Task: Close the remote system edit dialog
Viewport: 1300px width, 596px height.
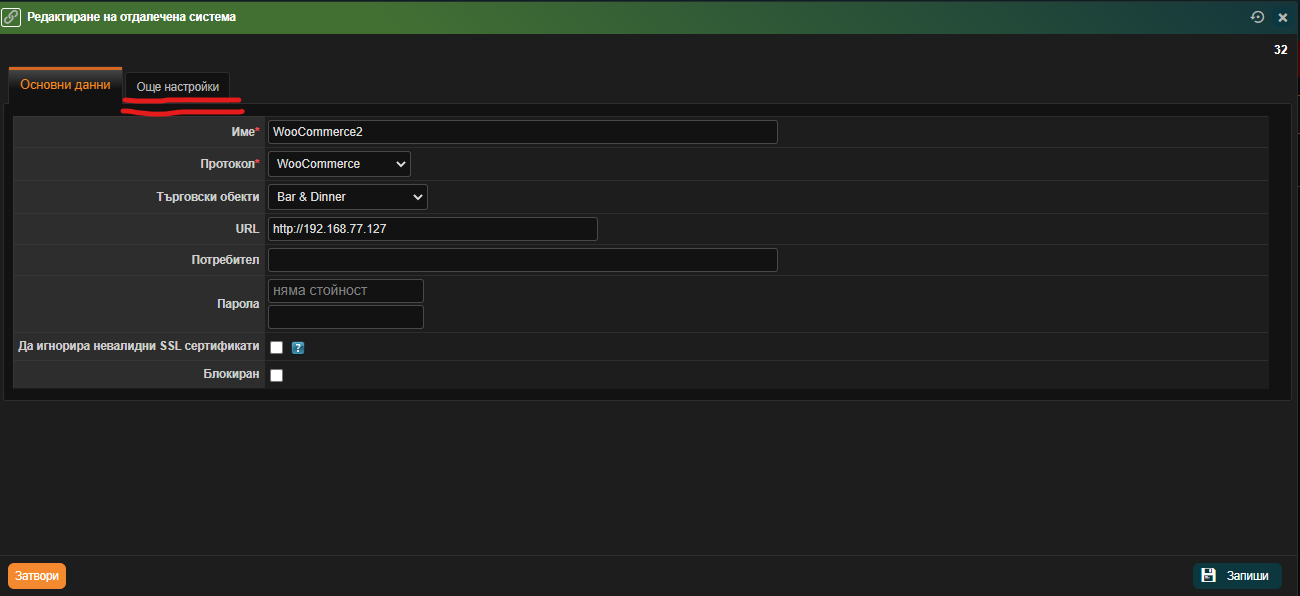Action: tap(1283, 17)
